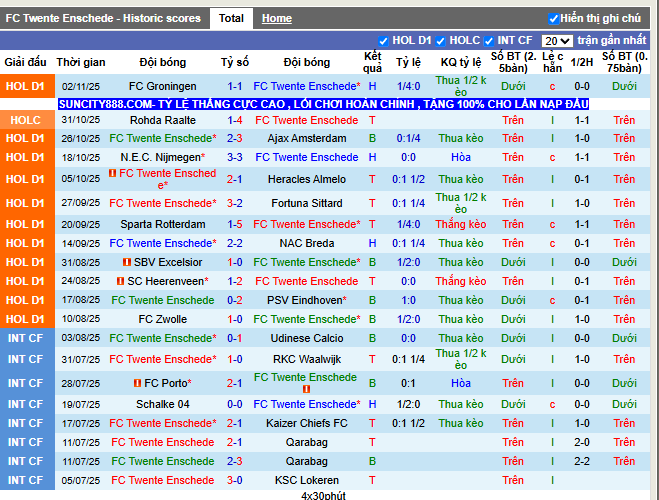Uncheck the HOL D1 league filter
The width and height of the screenshot is (659, 500).
[382, 41]
